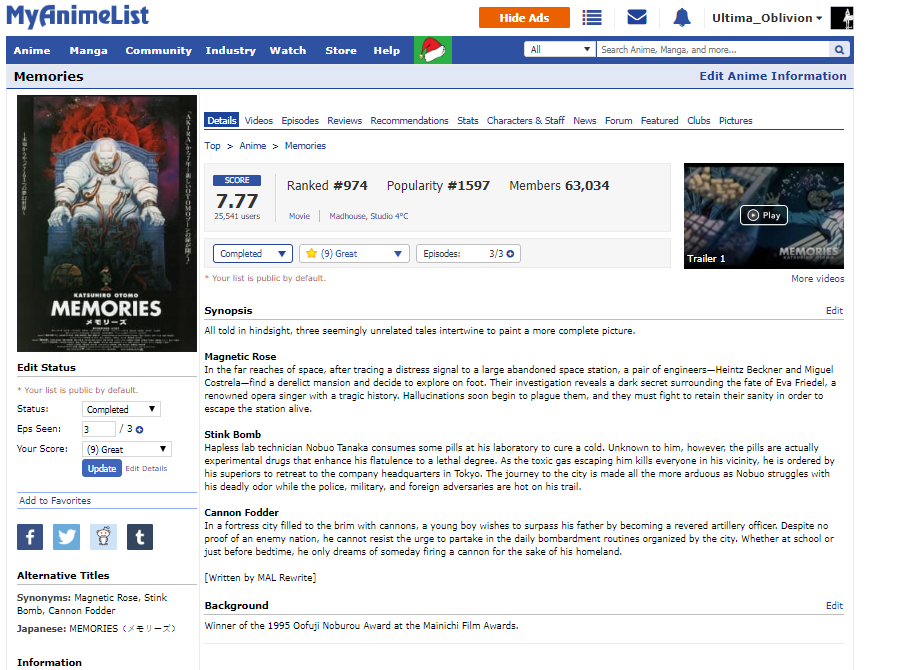Screen dimensions: 897x670
Task: Click the More videos link
Action: (817, 279)
